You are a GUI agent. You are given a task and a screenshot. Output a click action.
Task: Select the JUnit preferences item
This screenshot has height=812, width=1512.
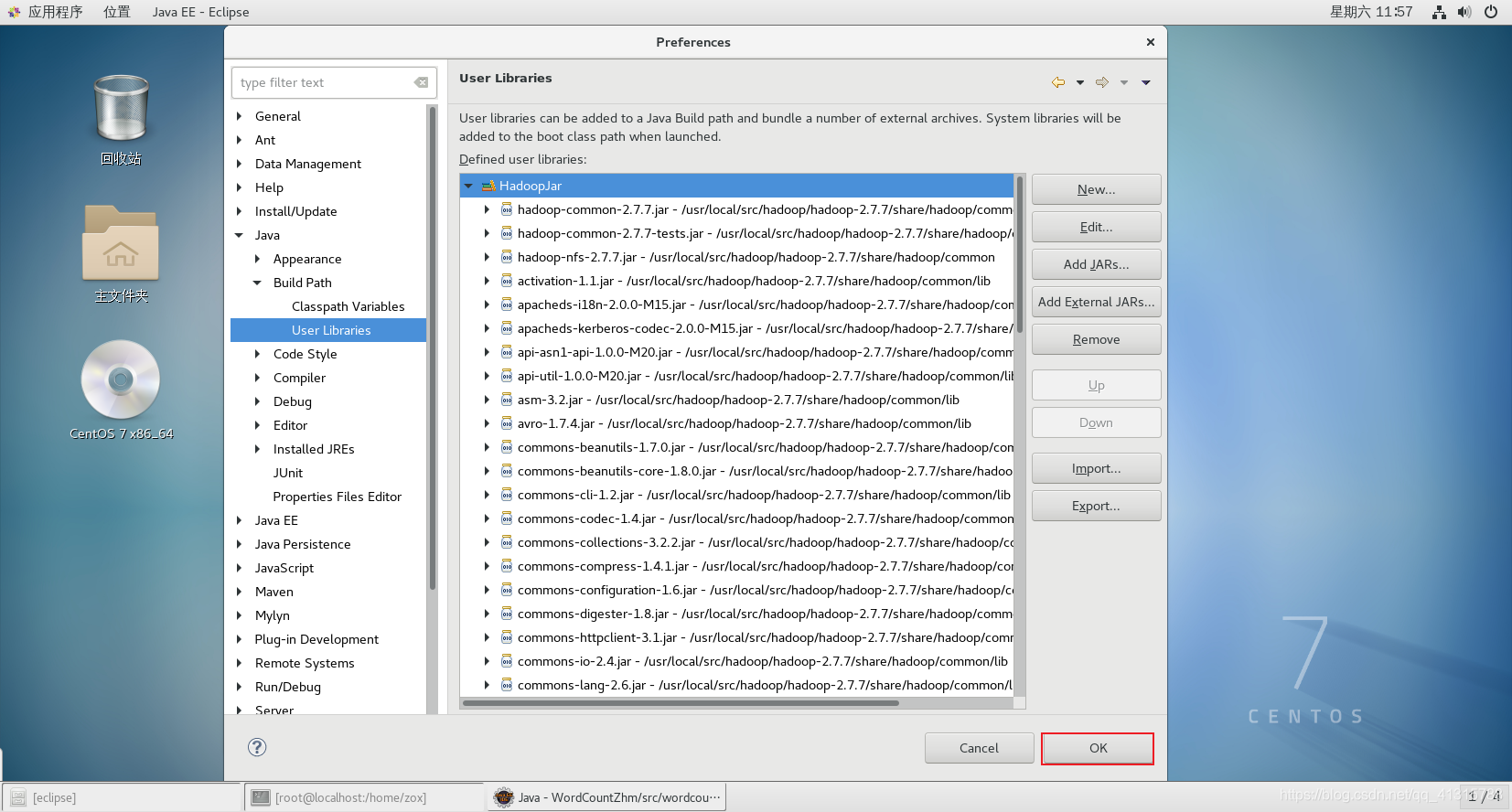(288, 473)
